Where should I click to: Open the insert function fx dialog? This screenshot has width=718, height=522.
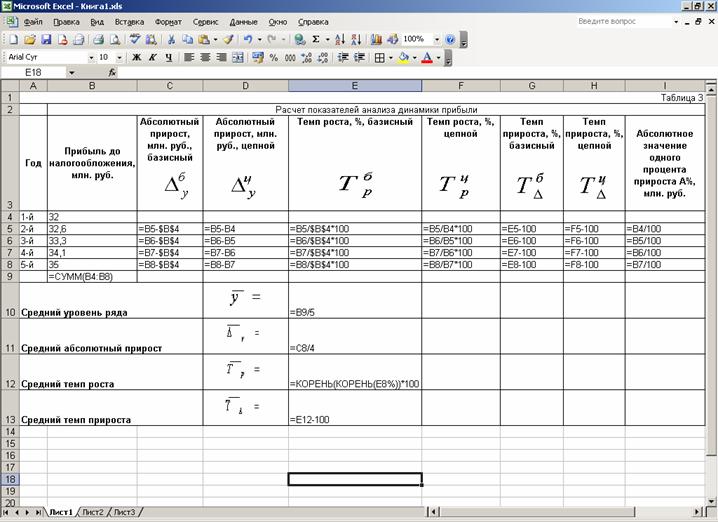point(112,72)
